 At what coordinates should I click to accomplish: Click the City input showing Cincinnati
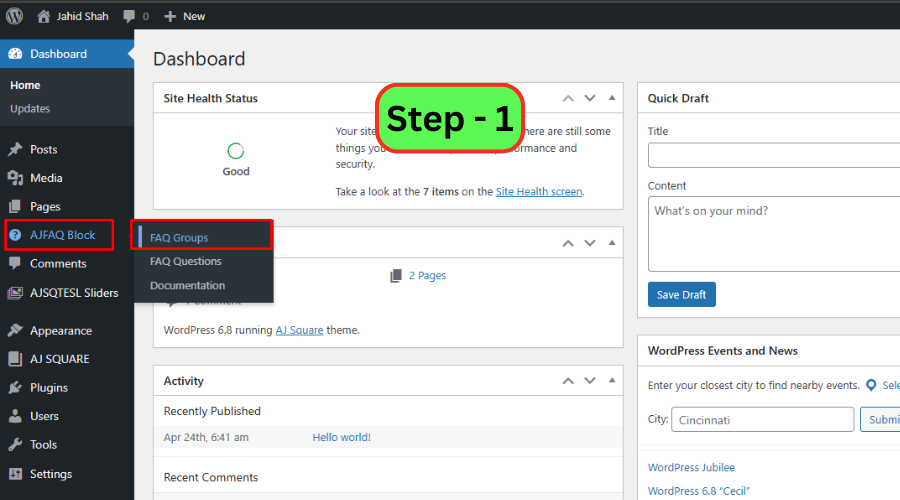point(762,420)
